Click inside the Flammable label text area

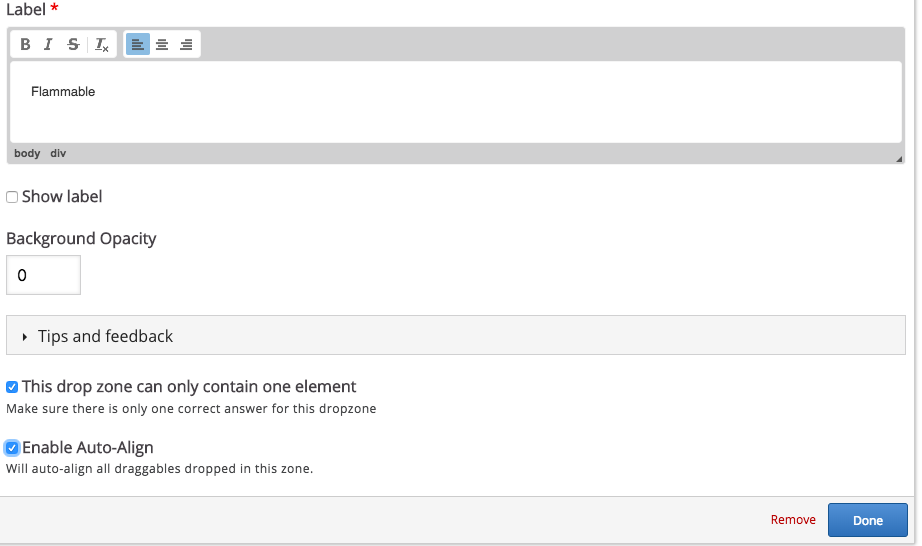456,102
